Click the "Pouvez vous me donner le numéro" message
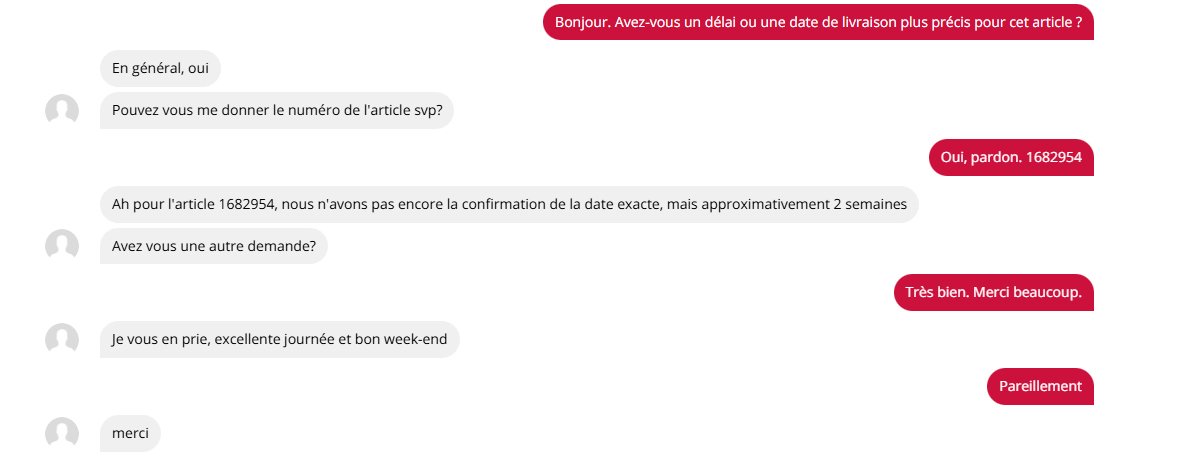The height and width of the screenshot is (469, 1181). point(276,110)
